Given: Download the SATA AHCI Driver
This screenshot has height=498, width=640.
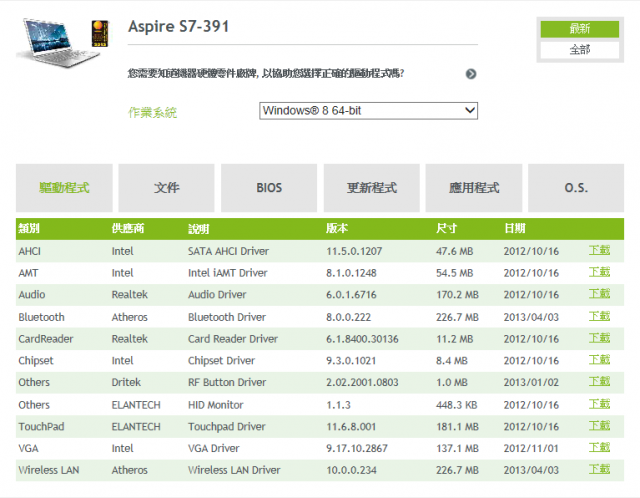Looking at the screenshot, I should click(x=599, y=250).
